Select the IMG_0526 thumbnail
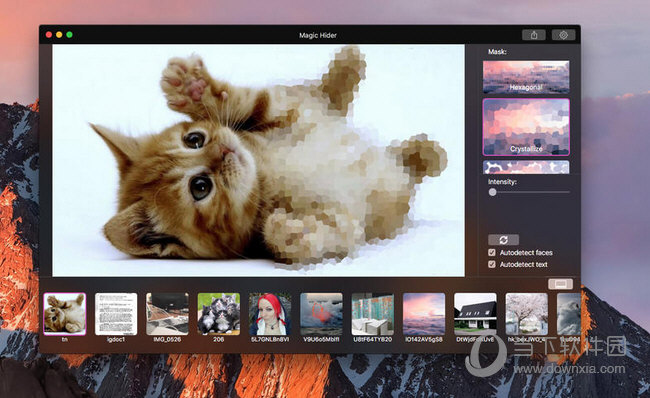 point(167,314)
